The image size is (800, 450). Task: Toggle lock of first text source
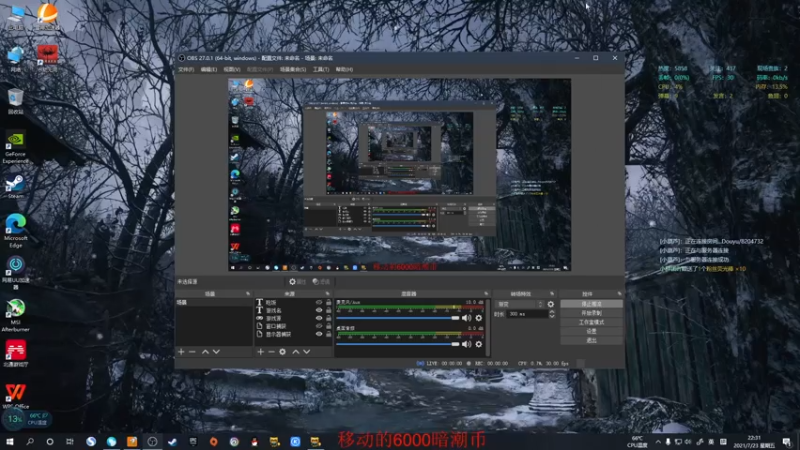pyautogui.click(x=329, y=303)
